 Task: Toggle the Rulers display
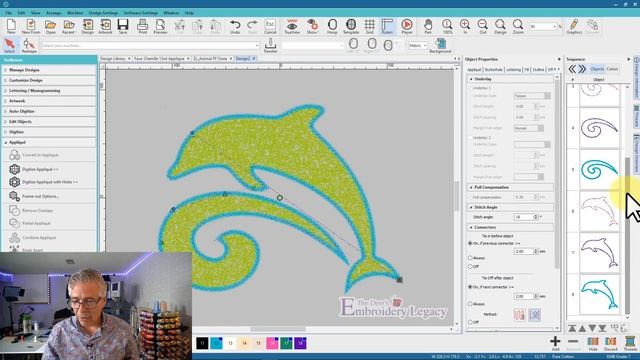pyautogui.click(x=387, y=27)
